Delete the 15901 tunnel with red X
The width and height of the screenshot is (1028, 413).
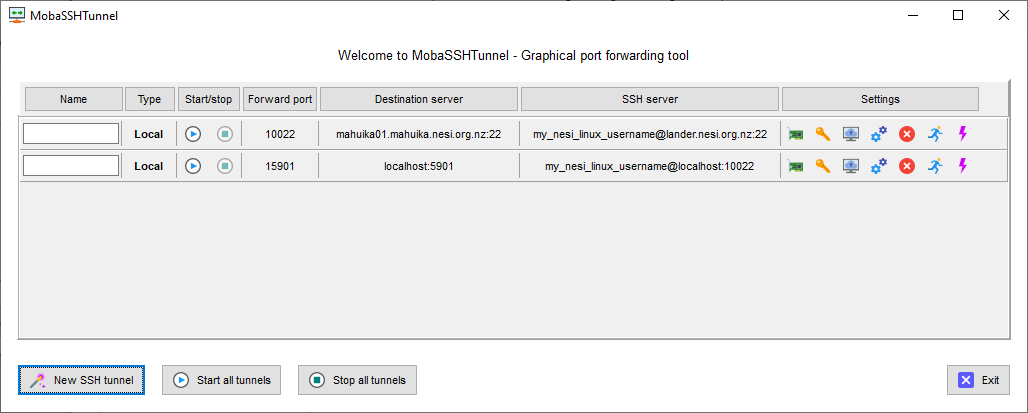click(x=907, y=166)
